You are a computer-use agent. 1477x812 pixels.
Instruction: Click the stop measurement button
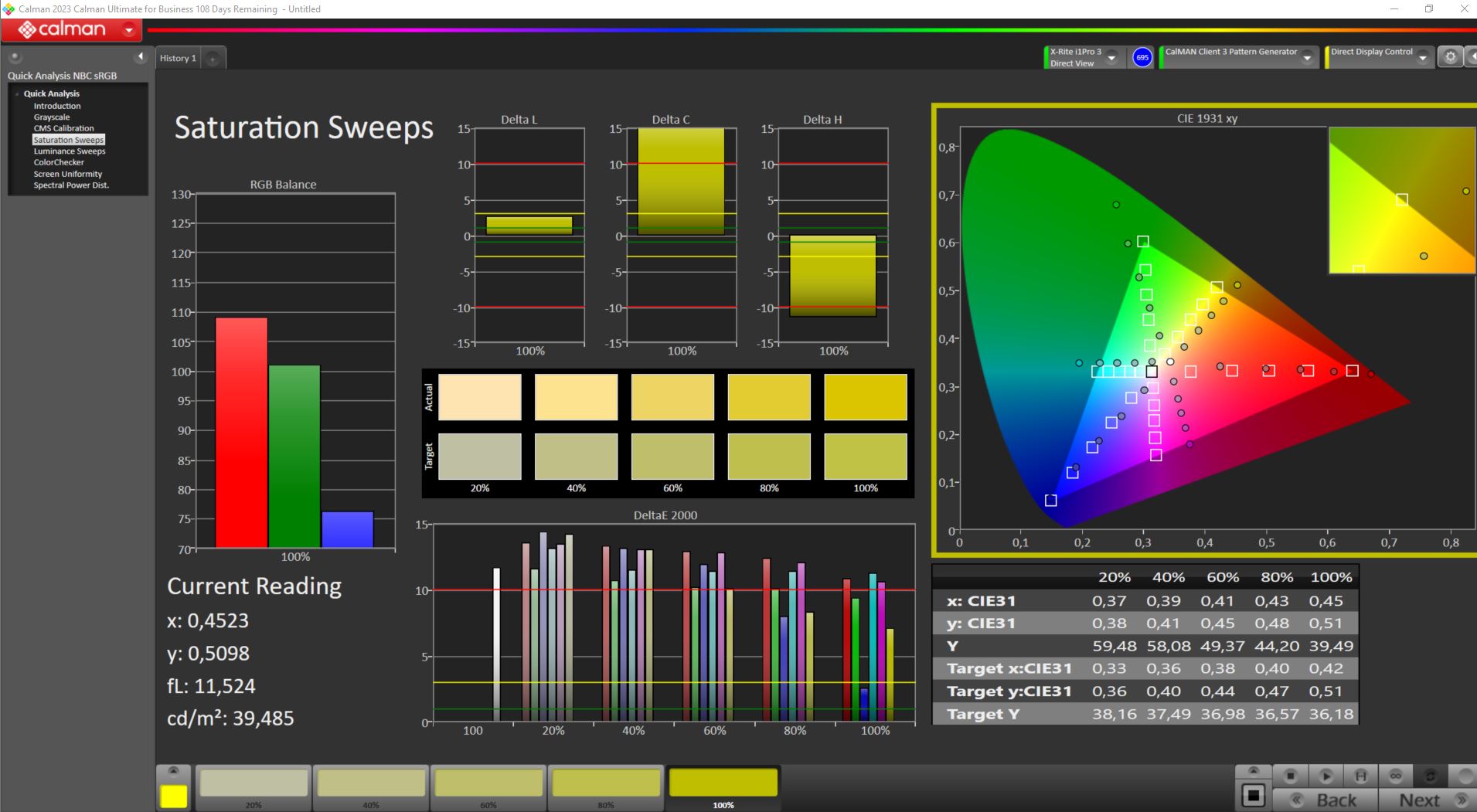pyautogui.click(x=1290, y=776)
